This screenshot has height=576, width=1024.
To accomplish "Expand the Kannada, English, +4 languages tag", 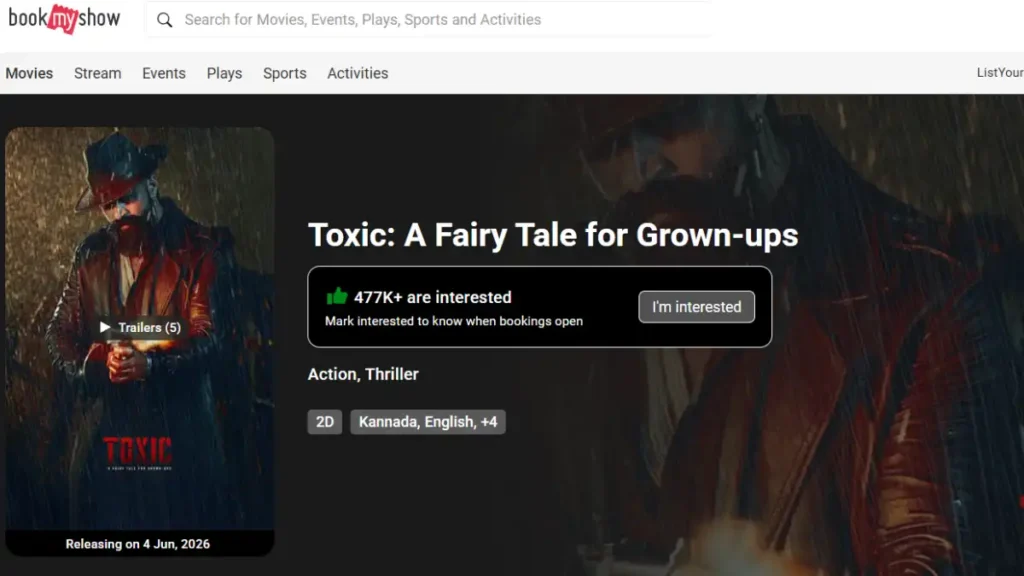I will tap(428, 422).
